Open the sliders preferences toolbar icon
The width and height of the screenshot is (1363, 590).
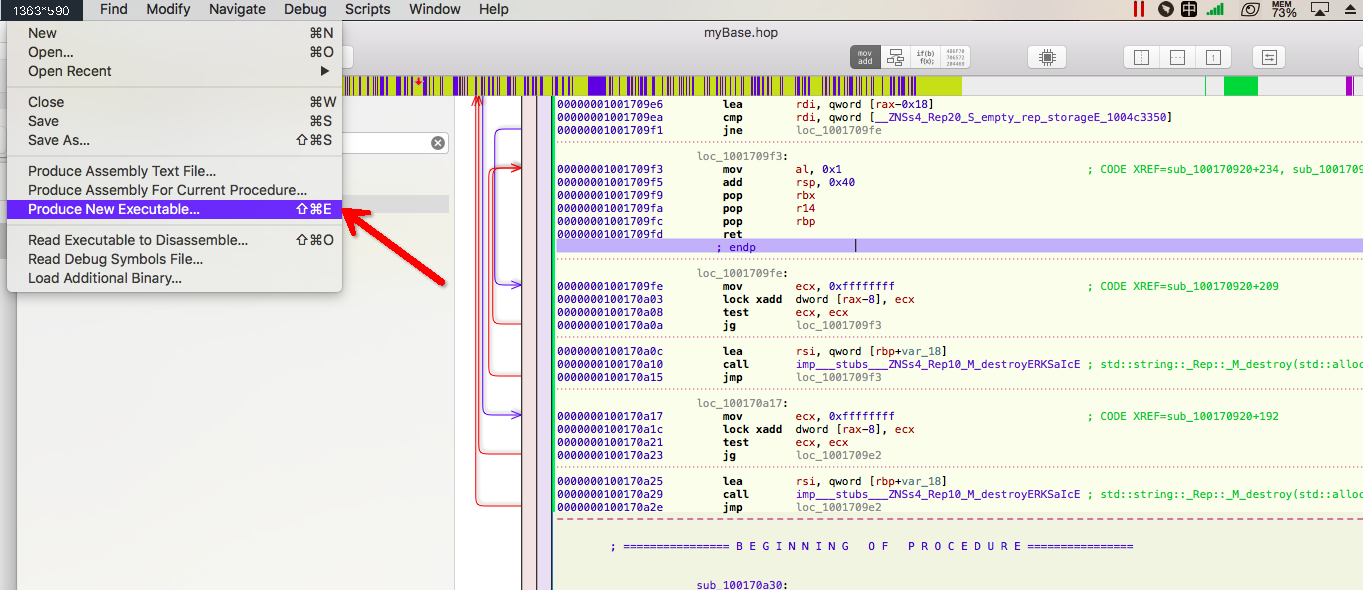(1269, 57)
